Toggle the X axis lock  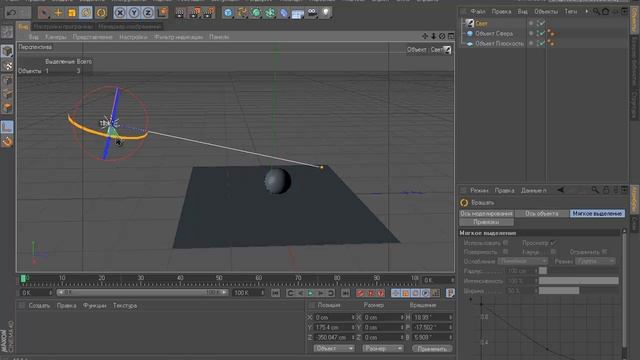point(120,13)
